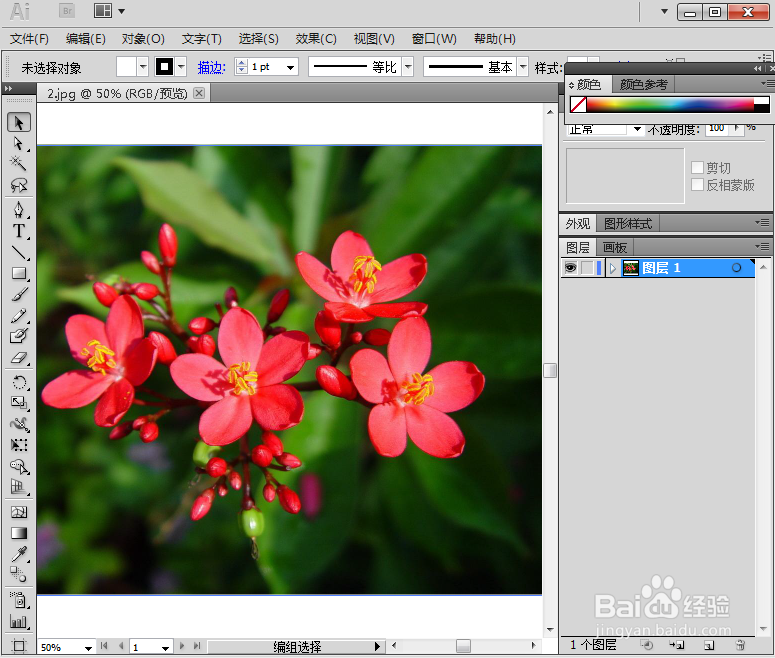Image resolution: width=775 pixels, height=658 pixels.
Task: Close the 2.jpg document tab
Action: pyautogui.click(x=199, y=93)
